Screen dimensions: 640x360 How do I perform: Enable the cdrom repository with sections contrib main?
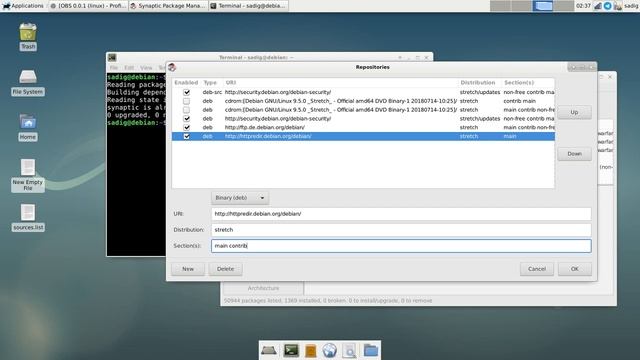(187, 101)
